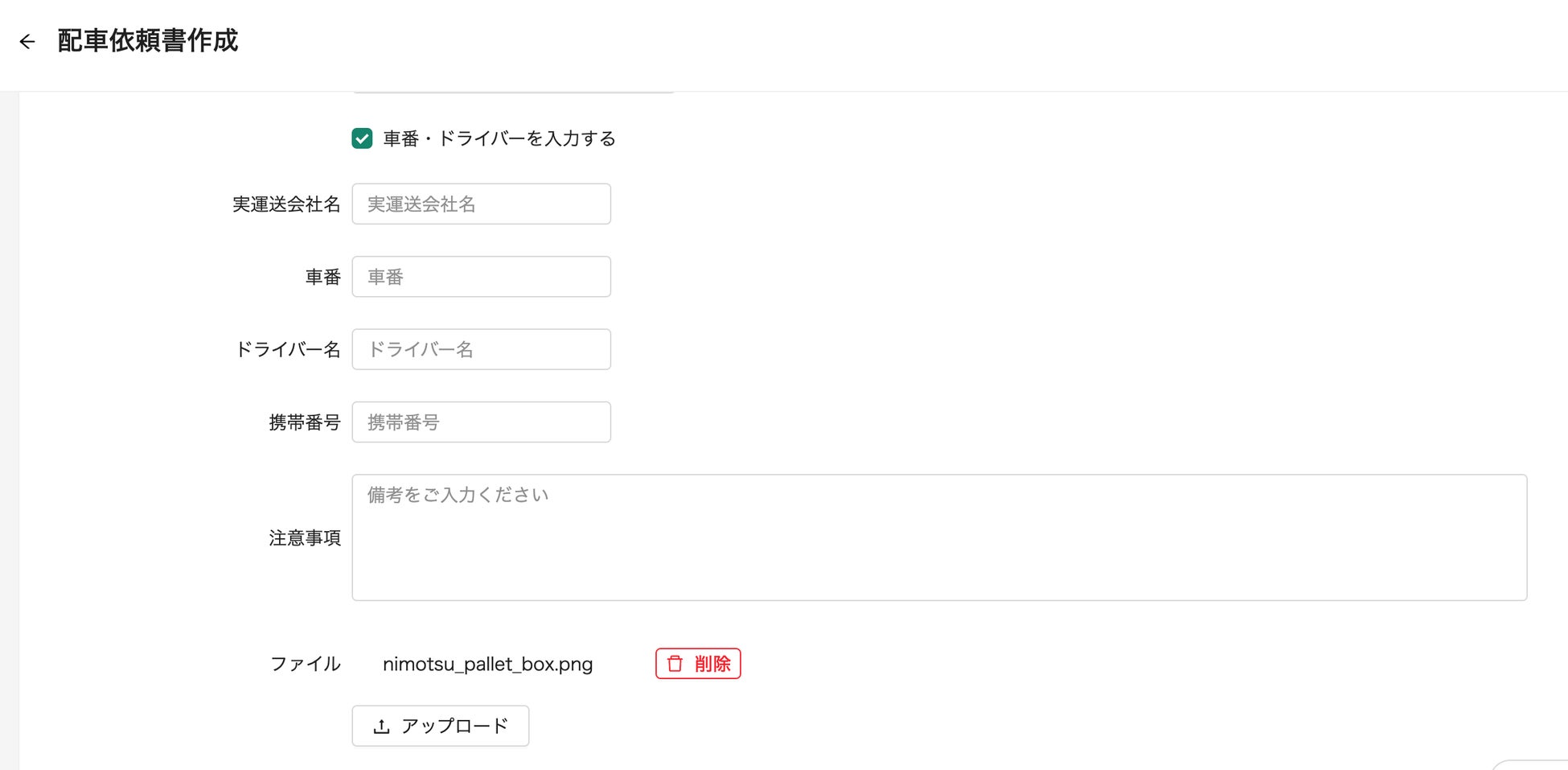Viewport: 1568px width, 770px height.
Task: Click the 実運送会社名 field label
Action: point(286,204)
